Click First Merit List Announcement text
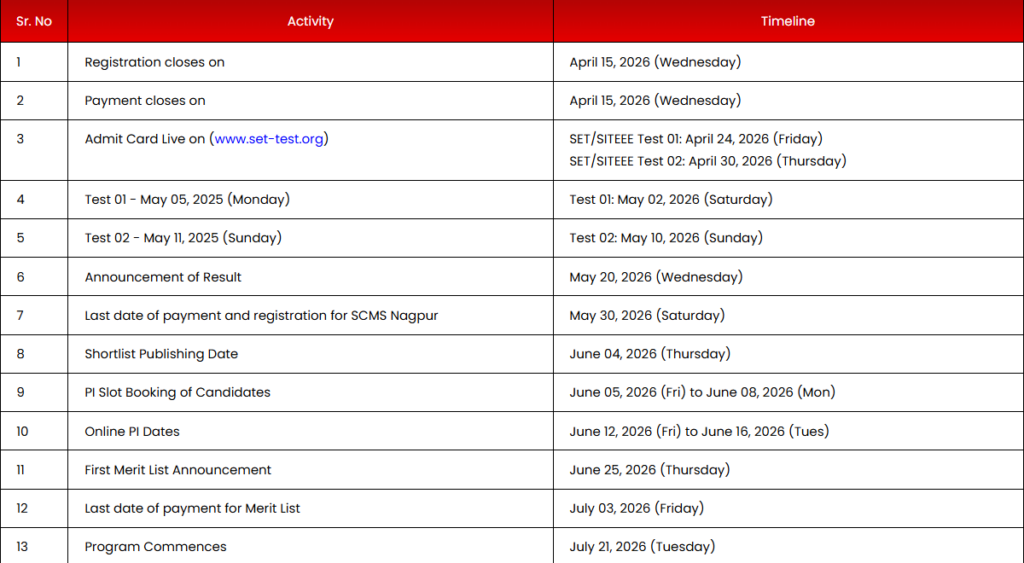The width and height of the screenshot is (1024, 563). tap(178, 470)
